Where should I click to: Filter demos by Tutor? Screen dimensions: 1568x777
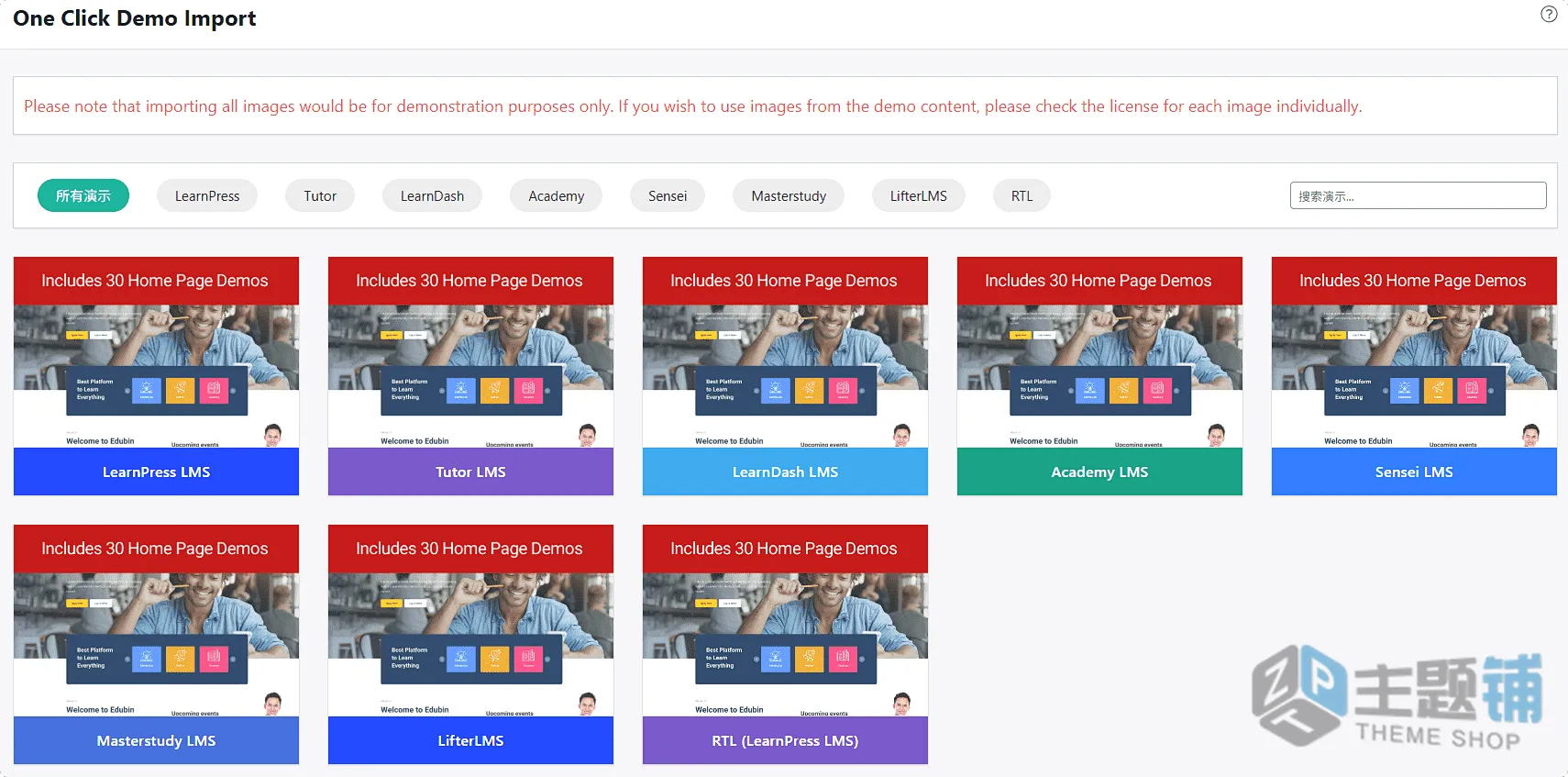click(x=320, y=195)
